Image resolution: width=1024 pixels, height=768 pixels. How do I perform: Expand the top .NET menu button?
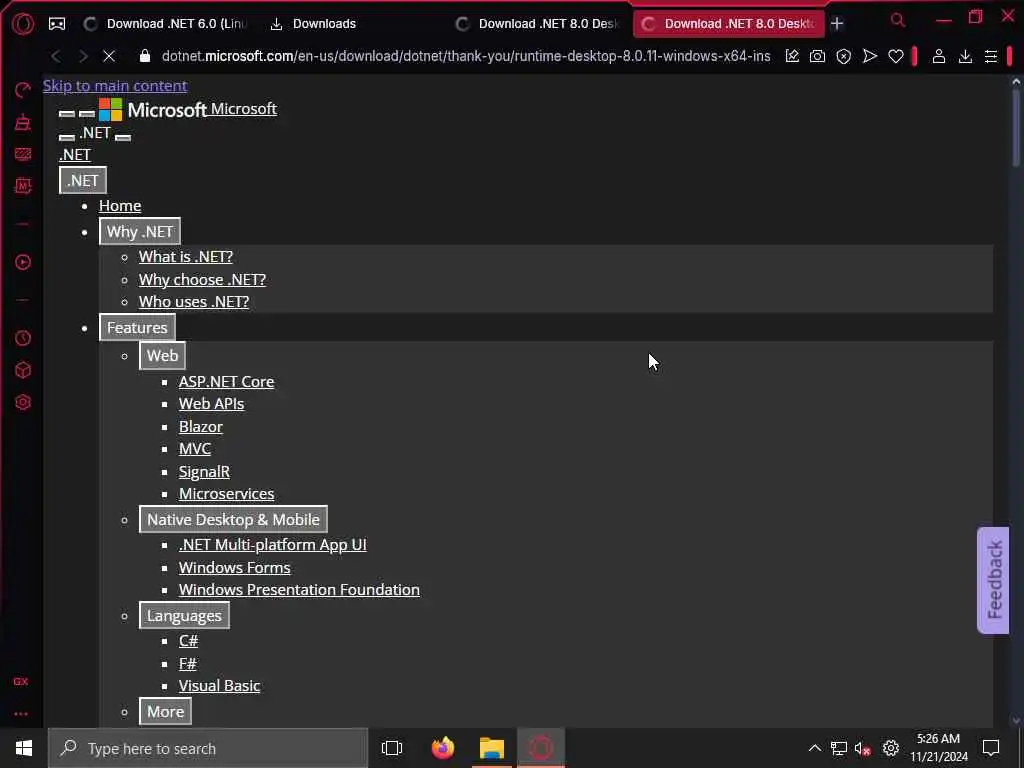tap(83, 181)
